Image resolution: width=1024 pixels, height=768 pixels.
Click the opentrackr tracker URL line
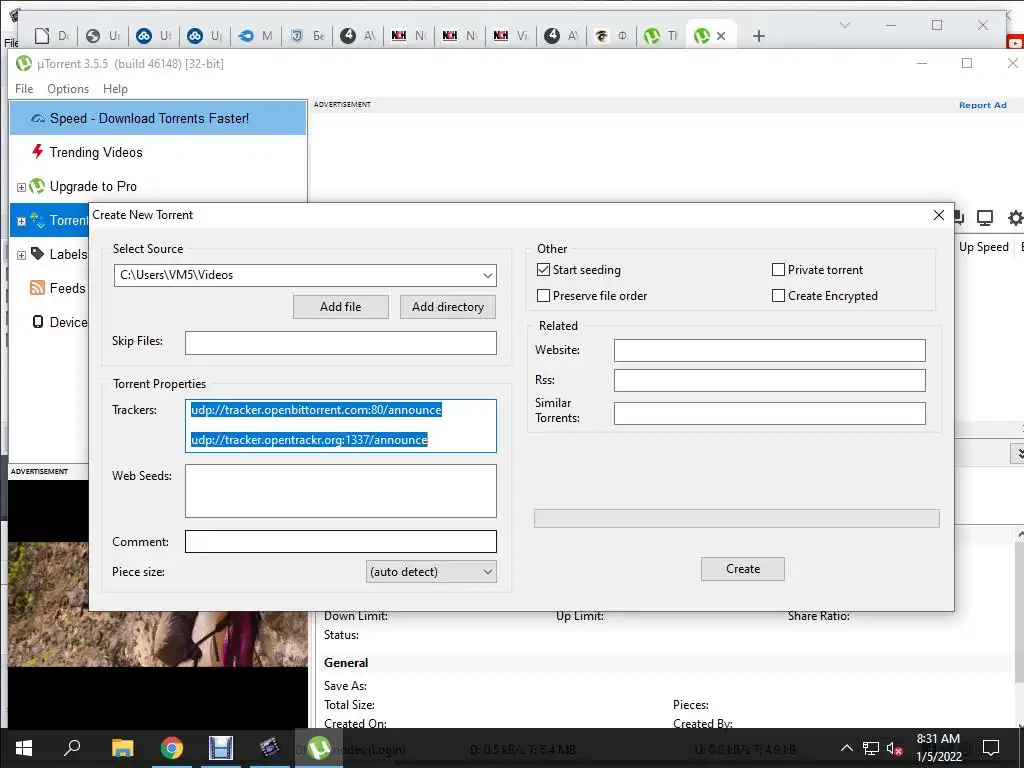[x=309, y=440]
